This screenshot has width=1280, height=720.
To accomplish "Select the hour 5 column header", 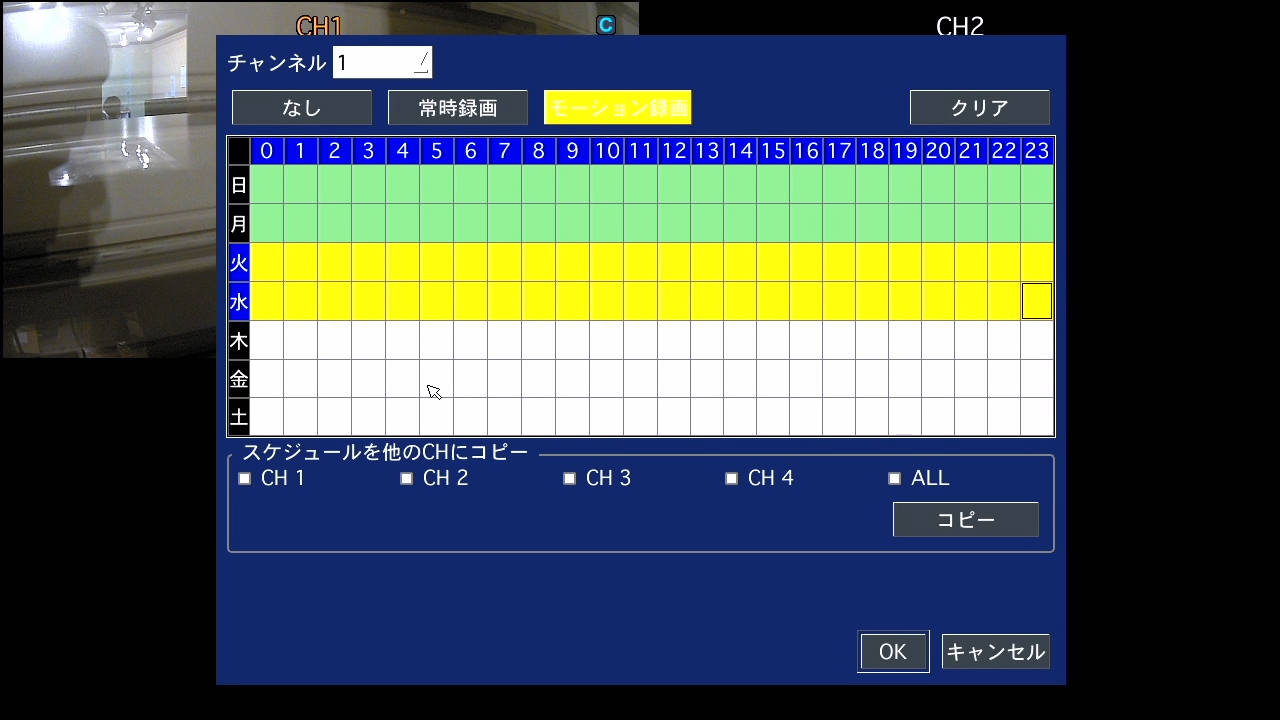I will (437, 151).
